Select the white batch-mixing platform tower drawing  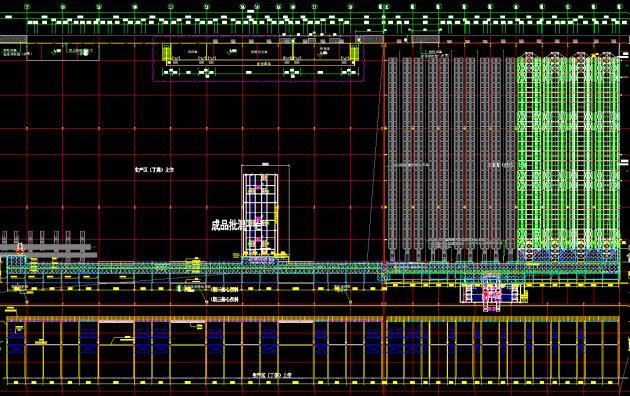coord(260,214)
